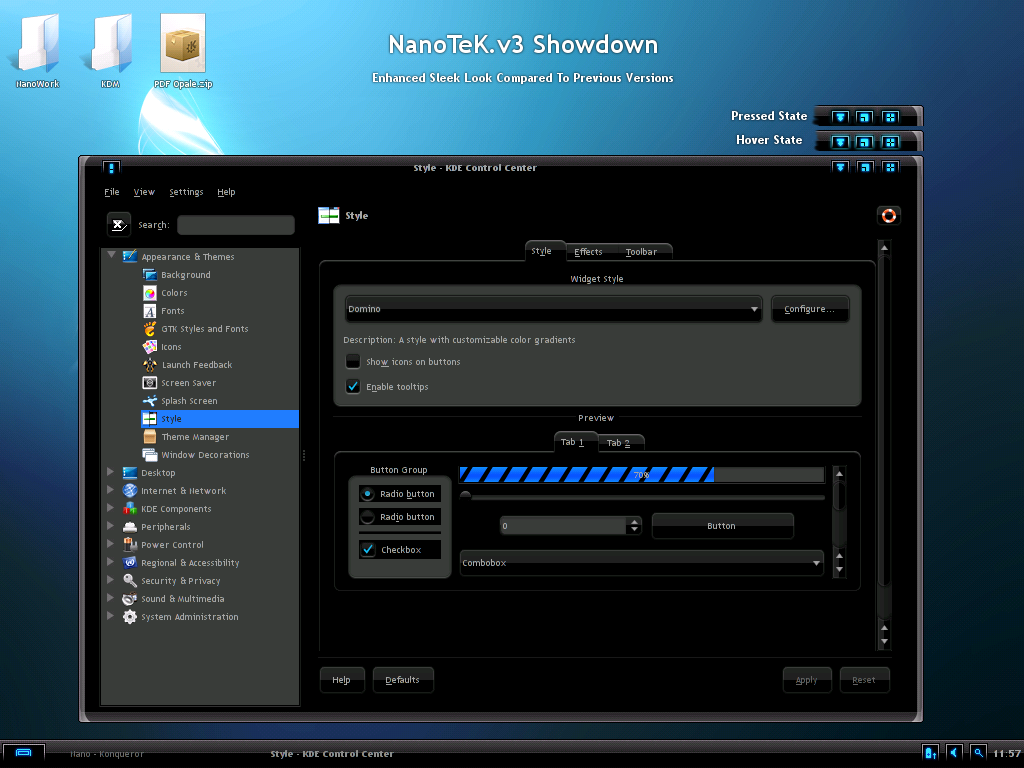Click the magnifier tray icon
The width and height of the screenshot is (1024, 768).
[978, 753]
